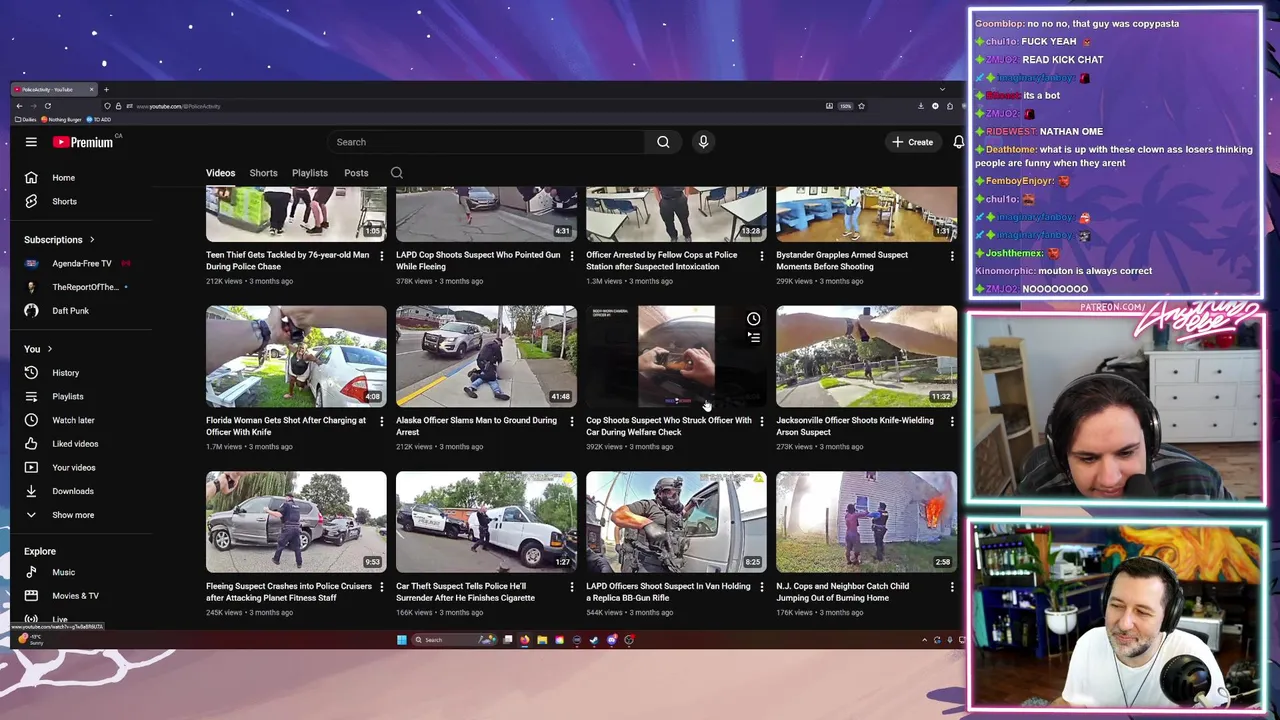The image size is (1280, 720).
Task: Switch to the channel Shorts tab
Action: tap(263, 173)
